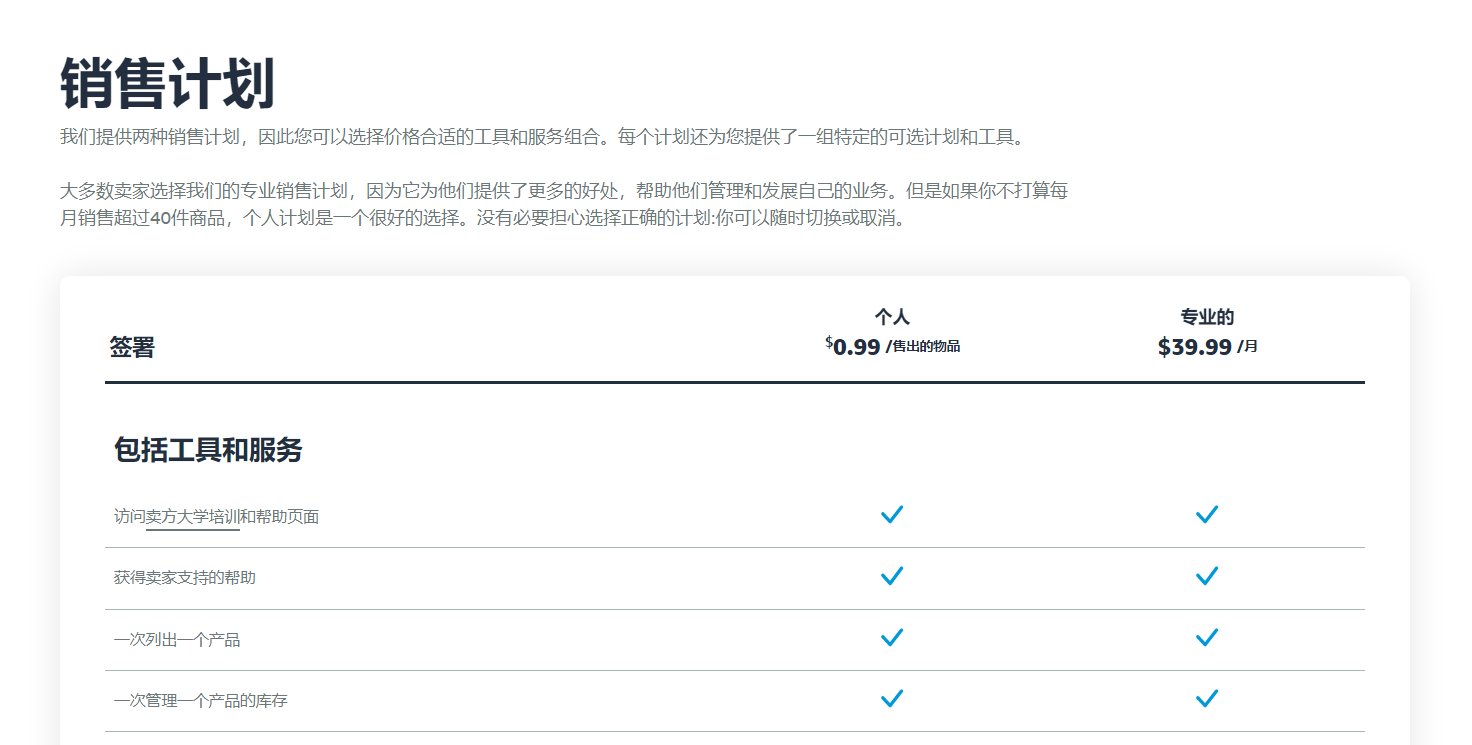The image size is (1472, 745).
Task: Select the 个人 plan column title
Action: (x=892, y=317)
